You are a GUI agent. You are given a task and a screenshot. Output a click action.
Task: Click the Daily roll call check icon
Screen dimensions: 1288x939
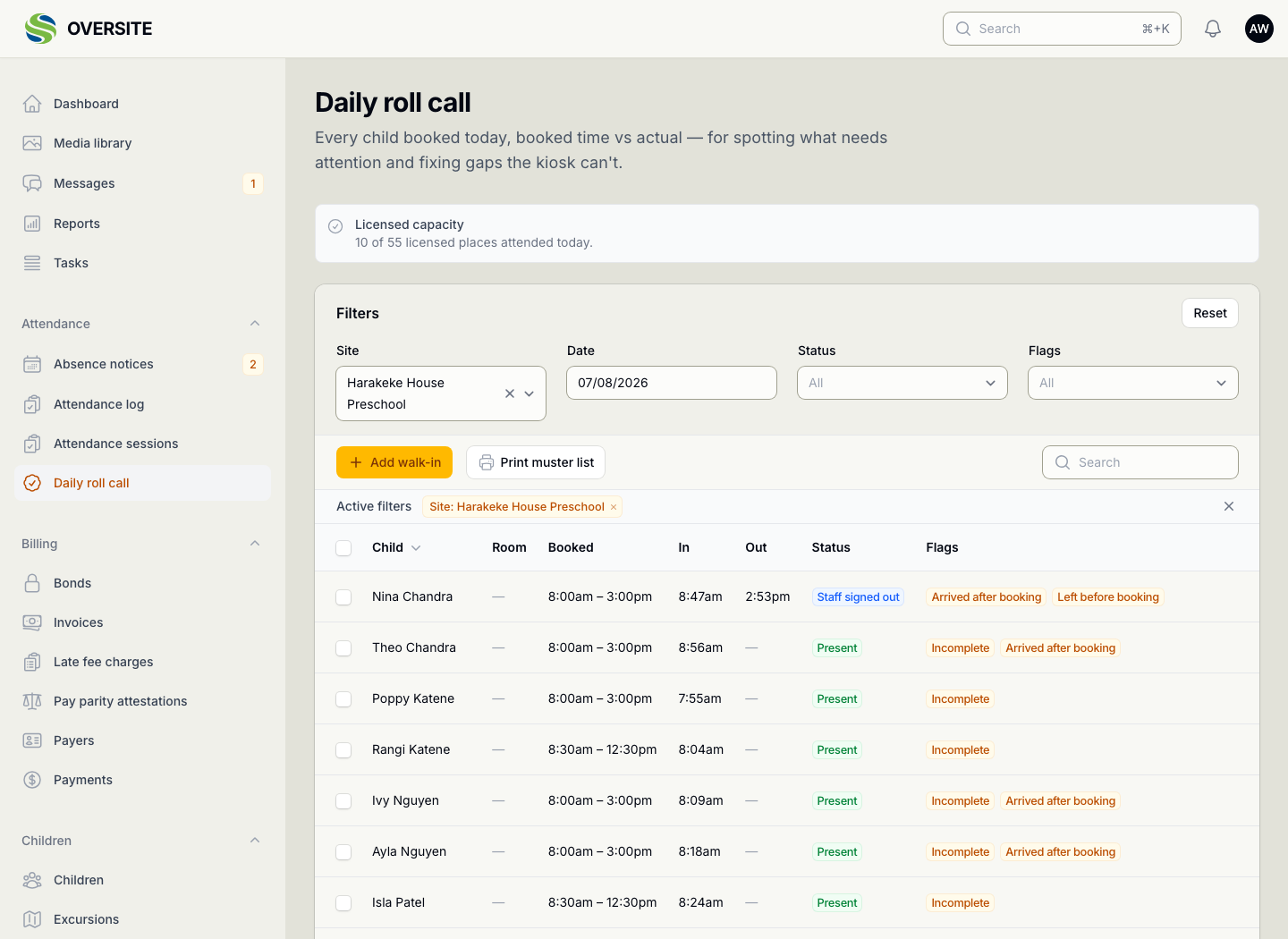tap(32, 483)
